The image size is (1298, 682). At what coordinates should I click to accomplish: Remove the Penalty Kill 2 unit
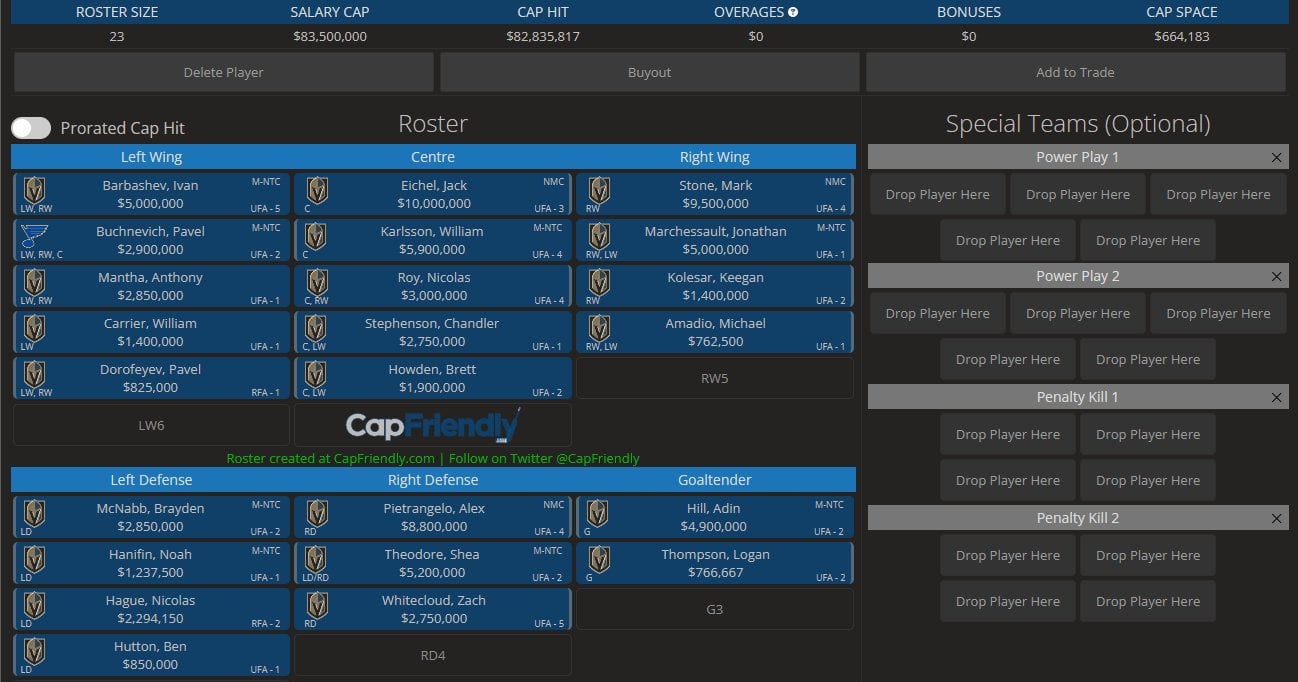coord(1276,519)
